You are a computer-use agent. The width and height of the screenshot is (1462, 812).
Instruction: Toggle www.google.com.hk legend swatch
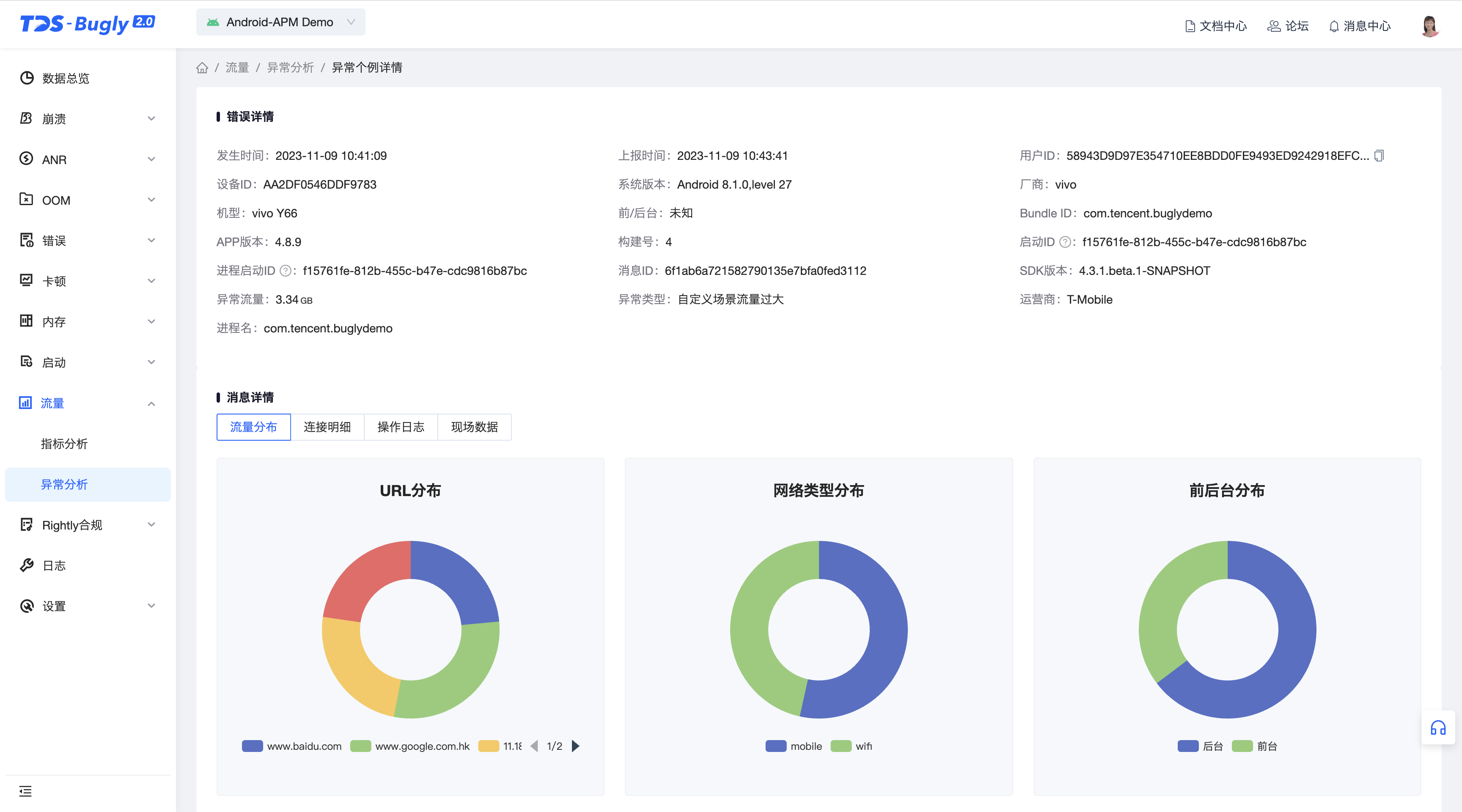pos(360,746)
